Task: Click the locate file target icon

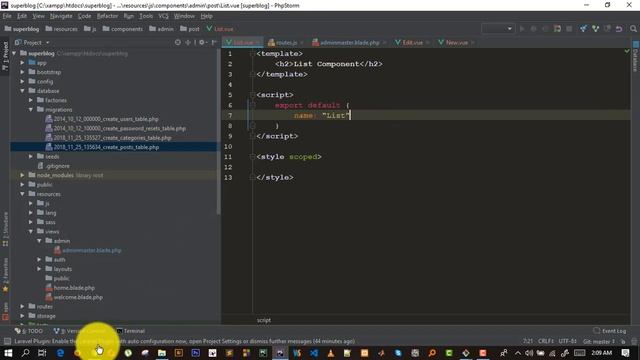Action: click(x=178, y=42)
